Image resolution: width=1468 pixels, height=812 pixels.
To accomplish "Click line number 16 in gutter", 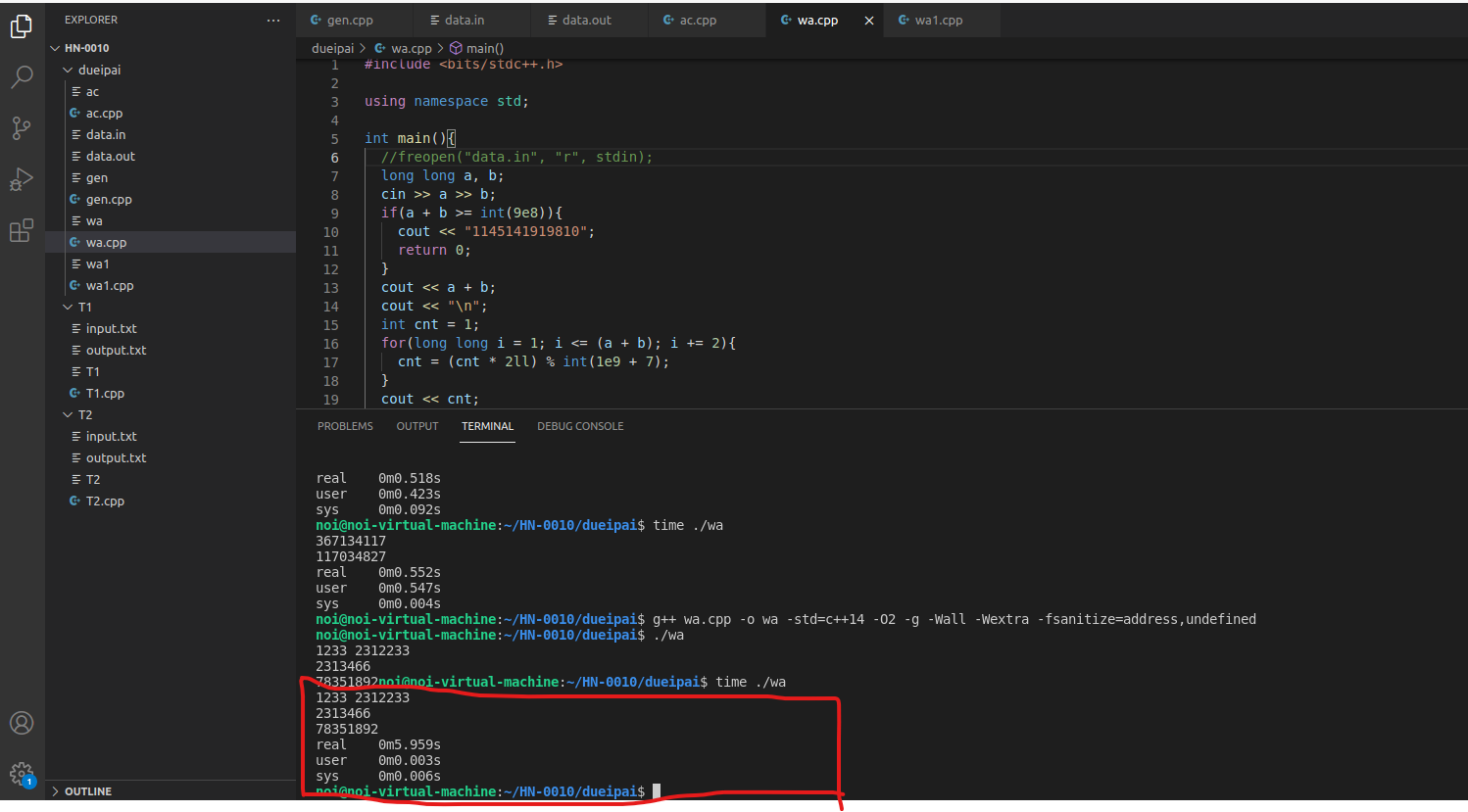I will tap(330, 344).
